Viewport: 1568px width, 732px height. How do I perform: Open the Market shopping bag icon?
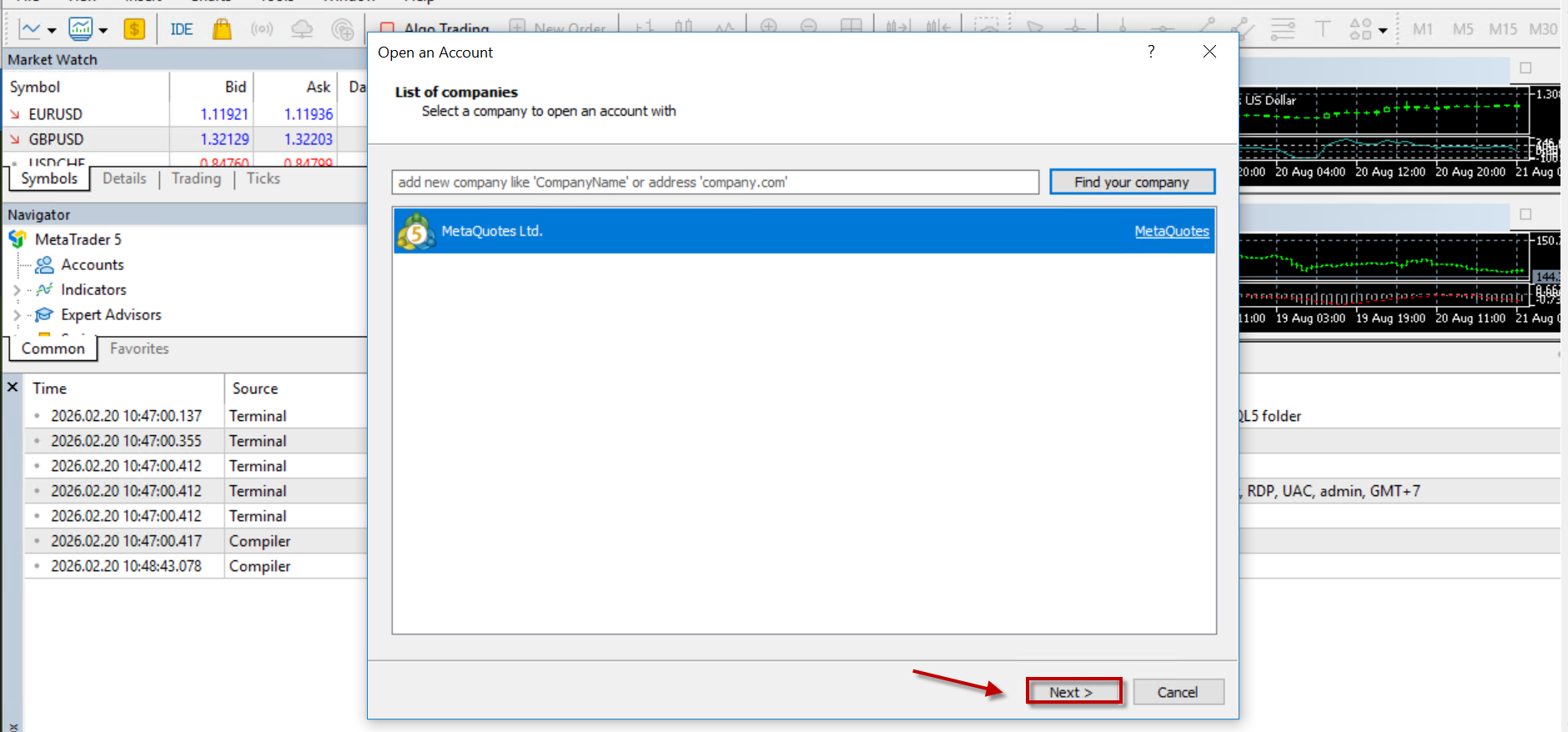(222, 29)
